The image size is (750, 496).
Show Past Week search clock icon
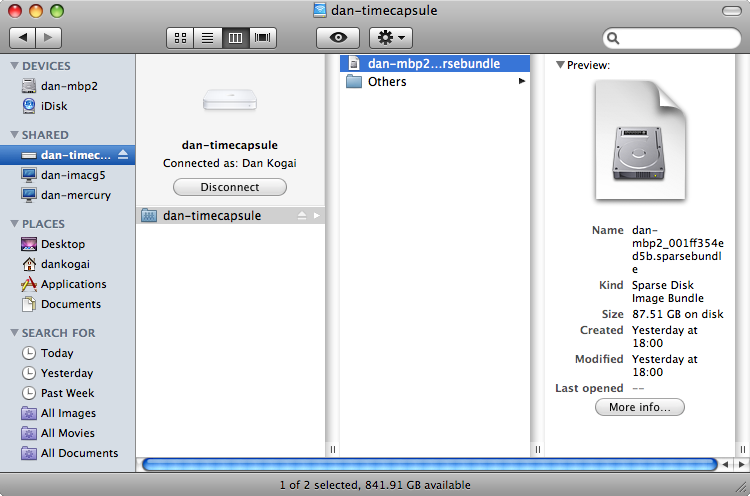click(x=29, y=393)
